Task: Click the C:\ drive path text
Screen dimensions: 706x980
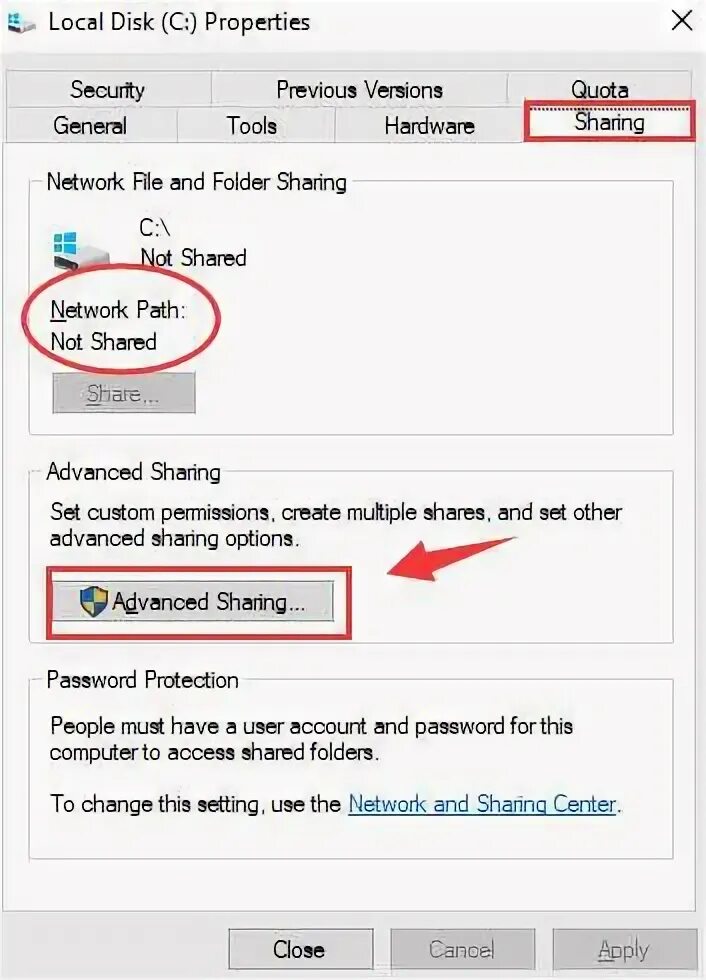Action: tap(154, 227)
